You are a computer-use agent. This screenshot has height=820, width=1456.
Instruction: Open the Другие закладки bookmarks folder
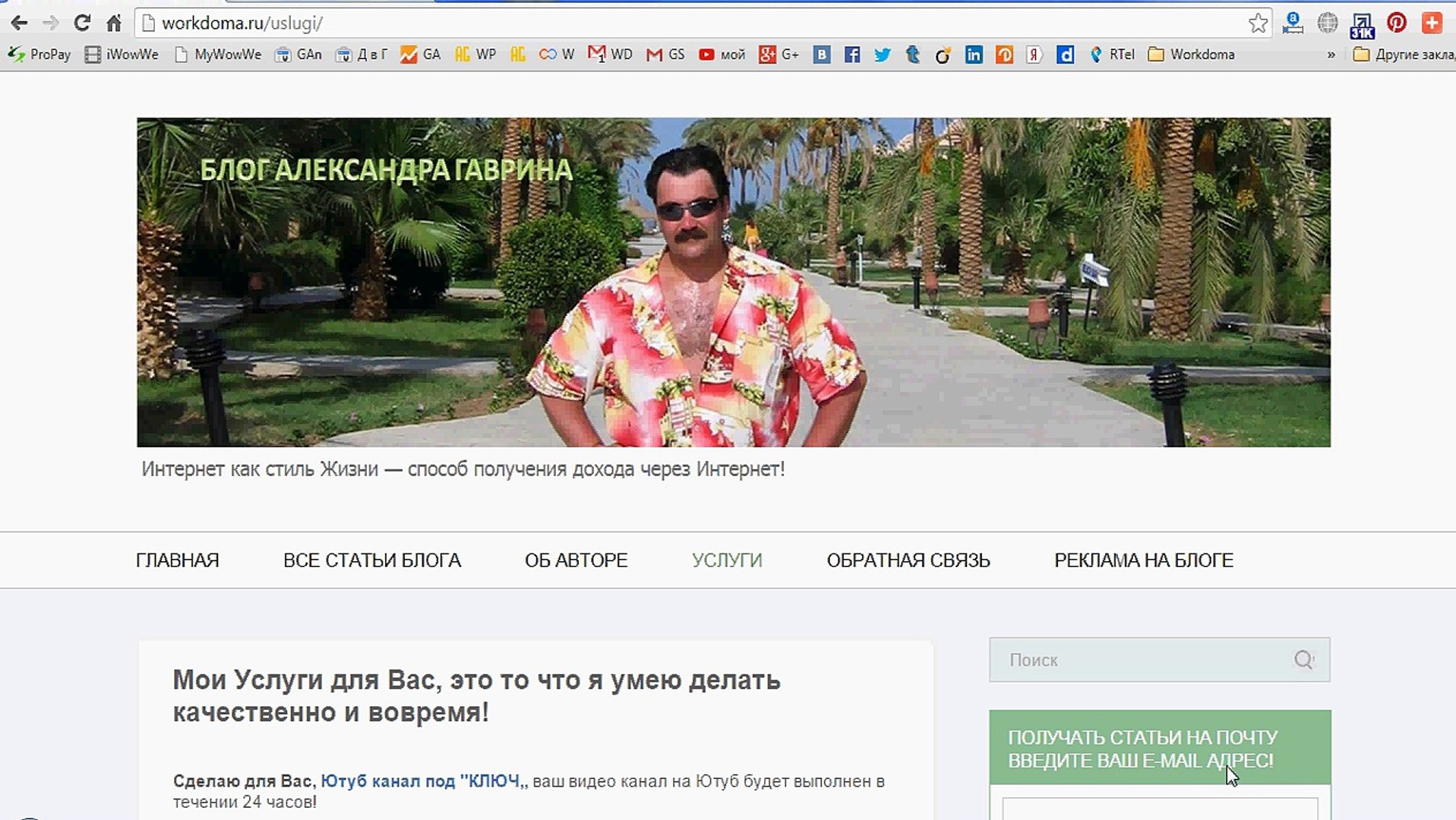pos(1404,55)
